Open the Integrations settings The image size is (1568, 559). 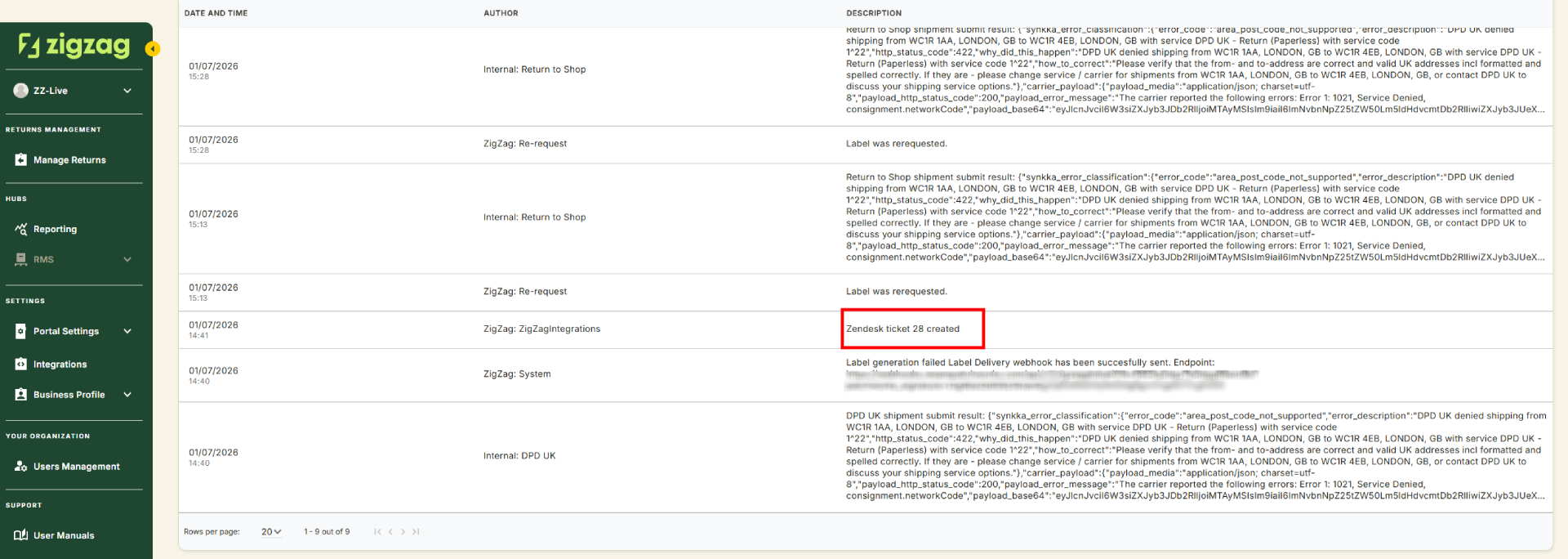click(x=60, y=364)
